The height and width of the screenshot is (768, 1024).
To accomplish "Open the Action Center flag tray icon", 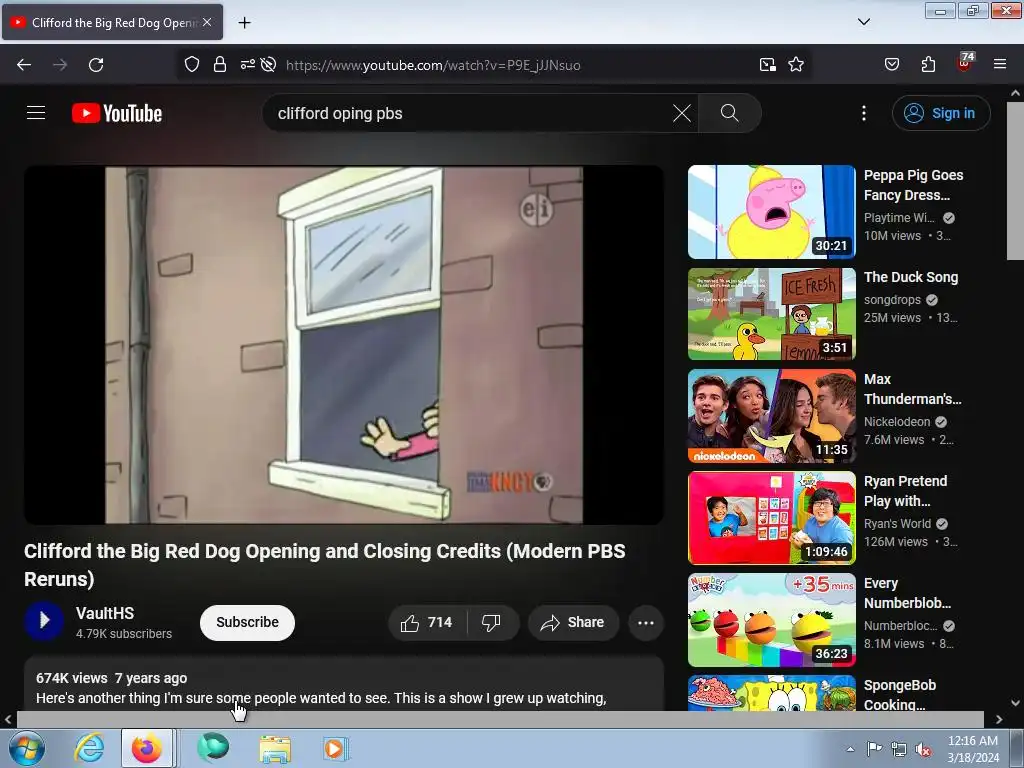I will pyautogui.click(x=874, y=749).
